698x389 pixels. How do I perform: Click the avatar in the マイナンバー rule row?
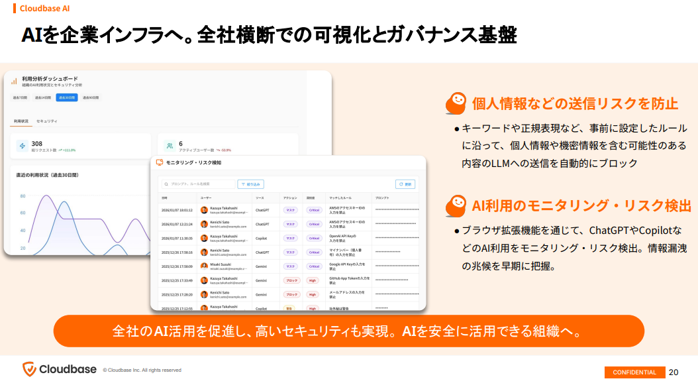204,252
